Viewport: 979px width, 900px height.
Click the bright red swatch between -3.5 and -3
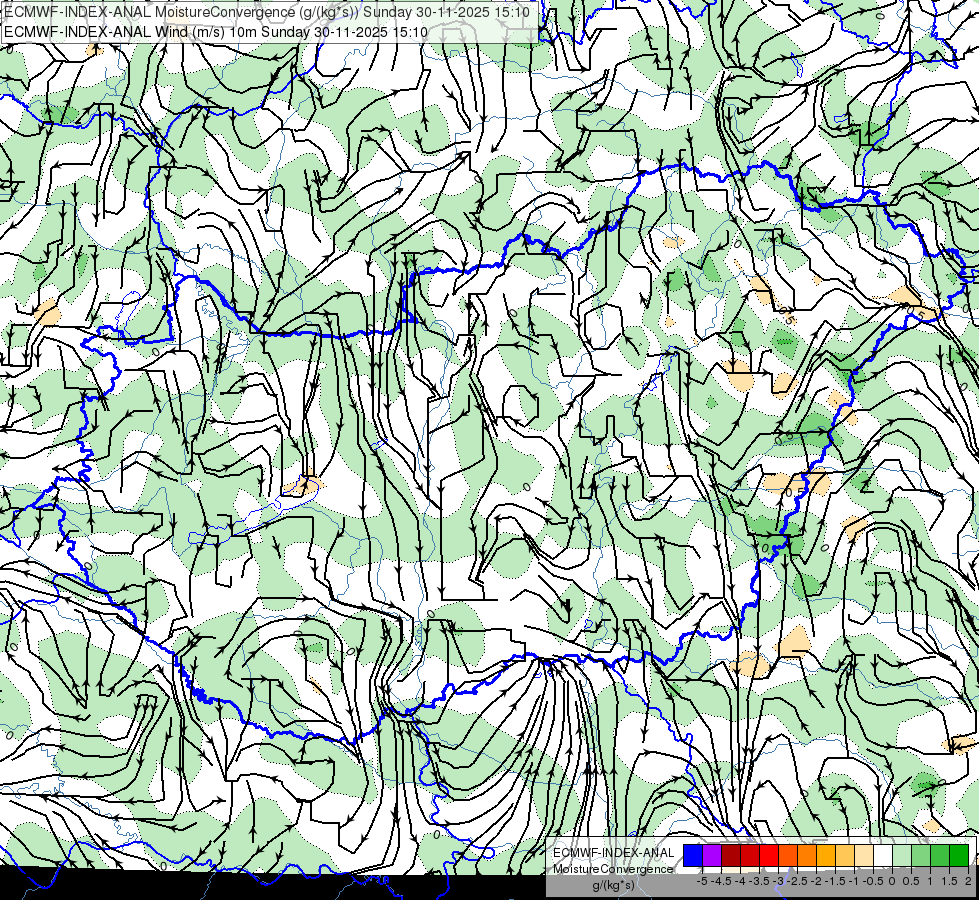(x=769, y=856)
